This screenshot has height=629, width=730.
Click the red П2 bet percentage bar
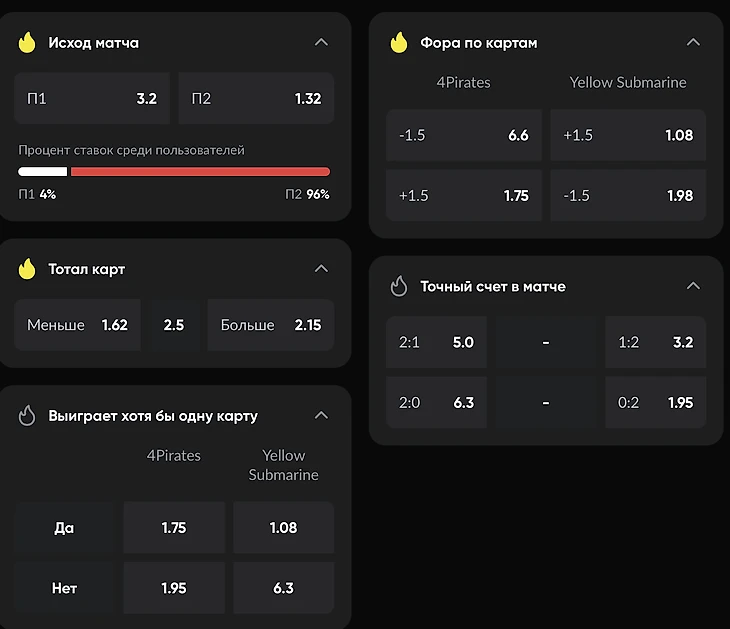pos(200,172)
